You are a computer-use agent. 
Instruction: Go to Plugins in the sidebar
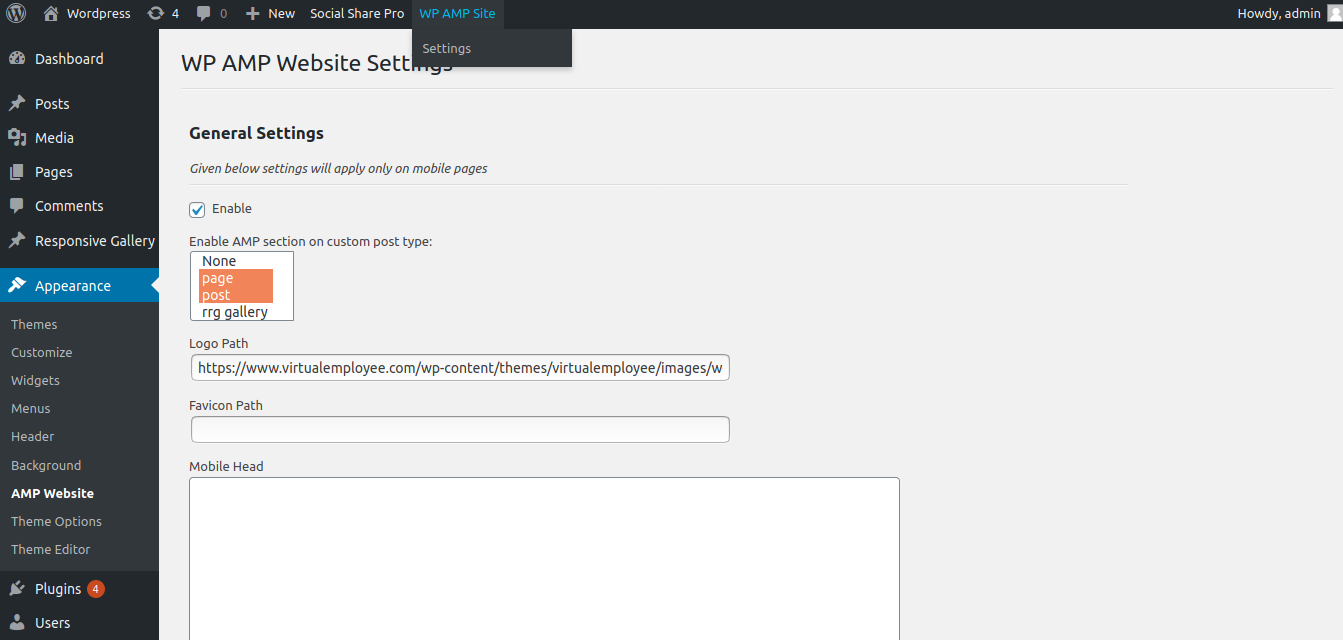pos(58,589)
